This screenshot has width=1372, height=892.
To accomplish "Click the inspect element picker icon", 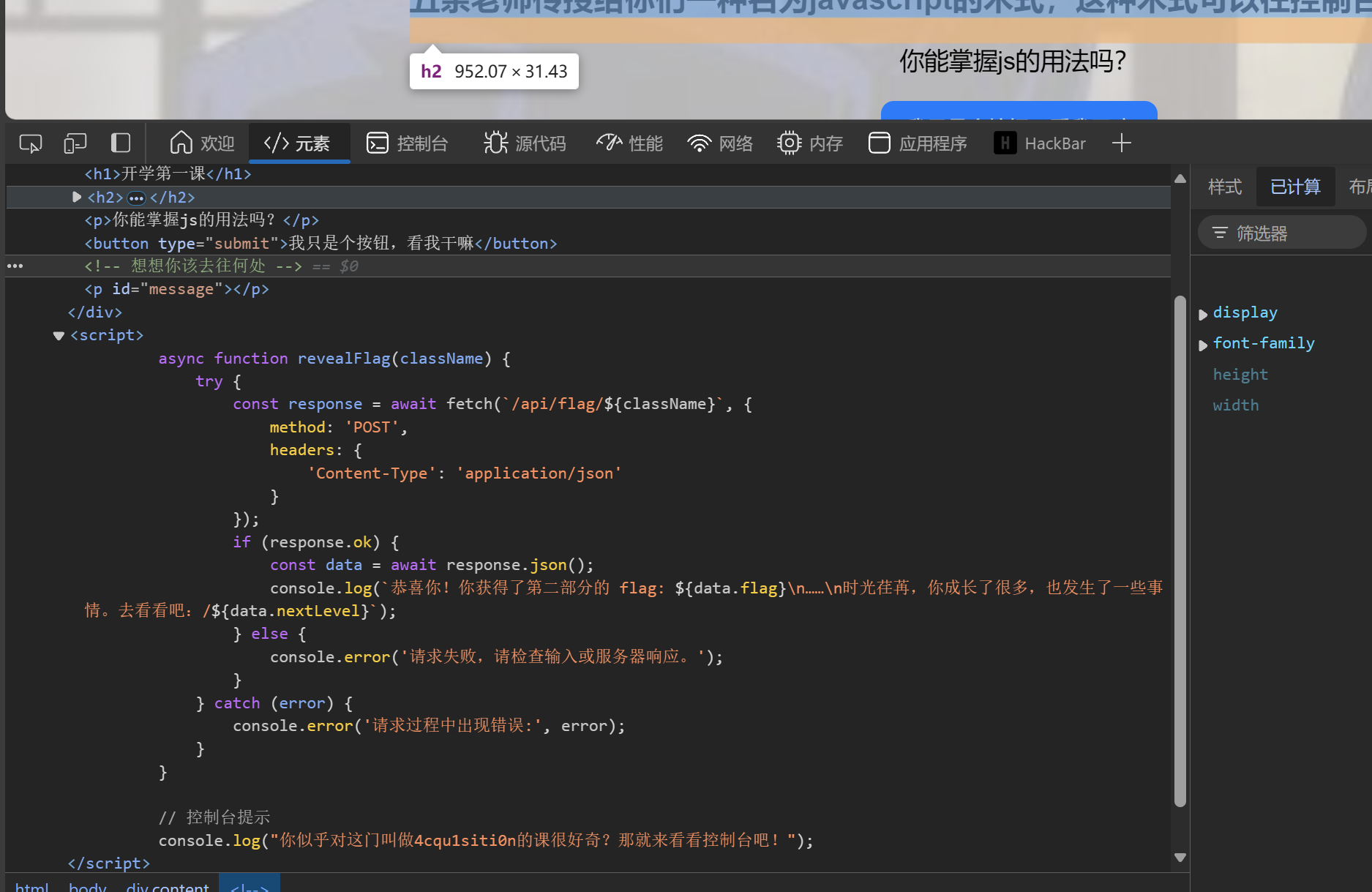I will [x=30, y=143].
